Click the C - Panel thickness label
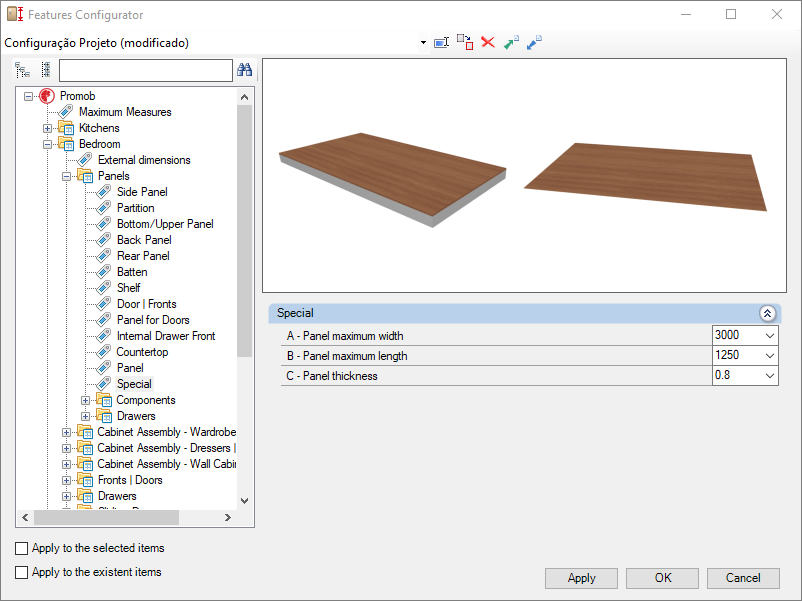Image resolution: width=802 pixels, height=601 pixels. 331,376
